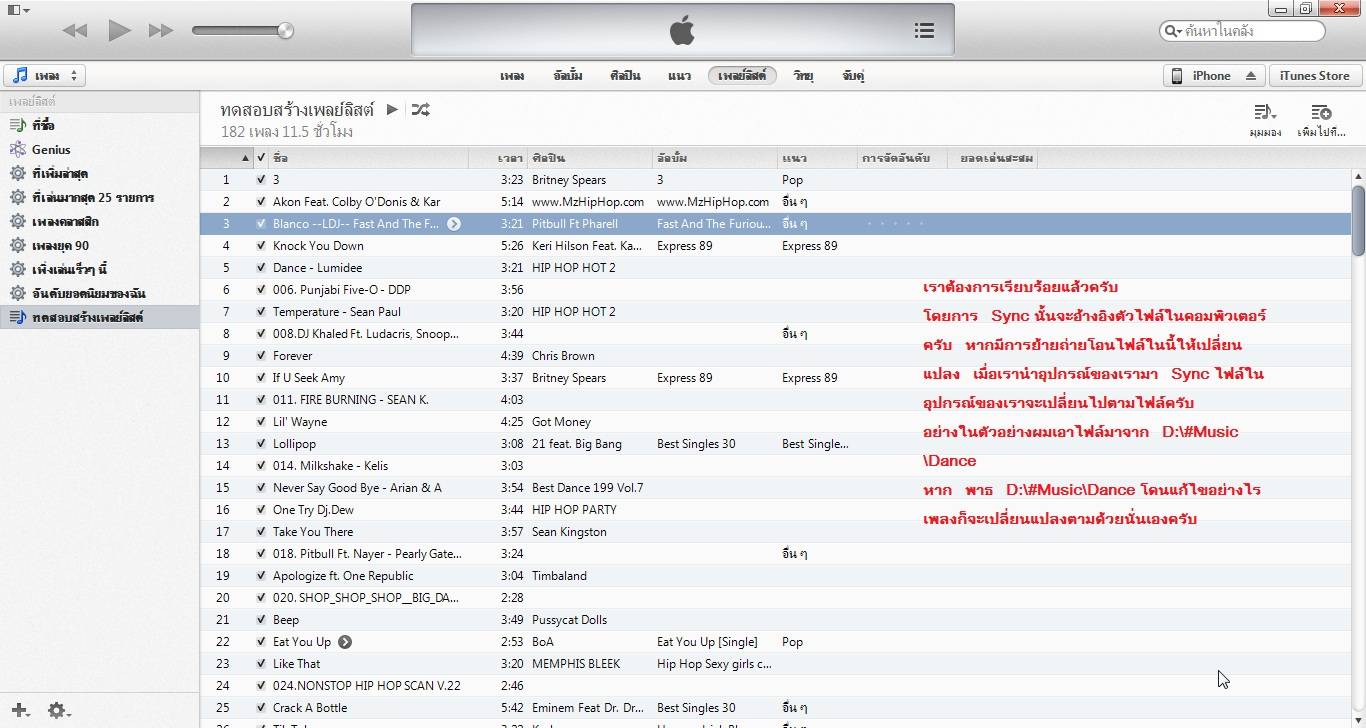Click the add playlist plus button

coord(20,711)
